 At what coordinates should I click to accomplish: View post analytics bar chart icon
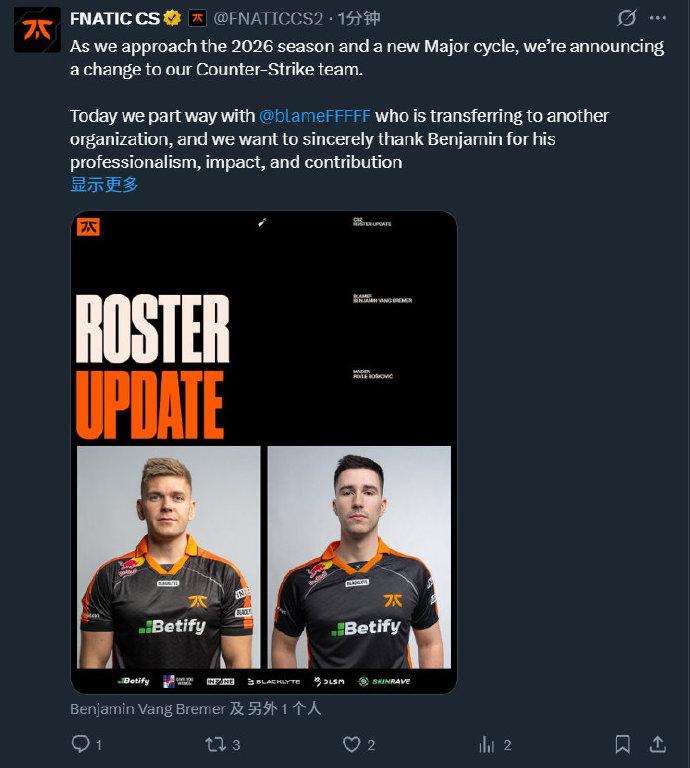487,744
